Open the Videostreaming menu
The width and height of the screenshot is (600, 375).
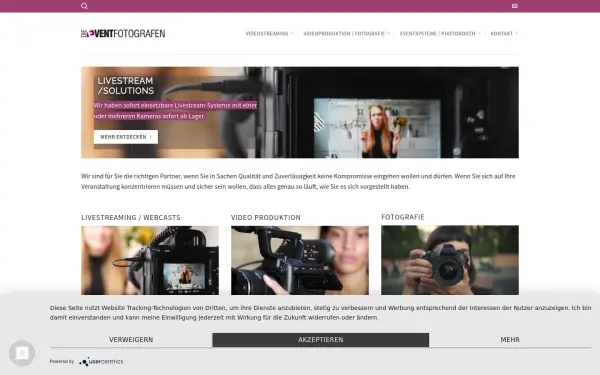click(267, 34)
